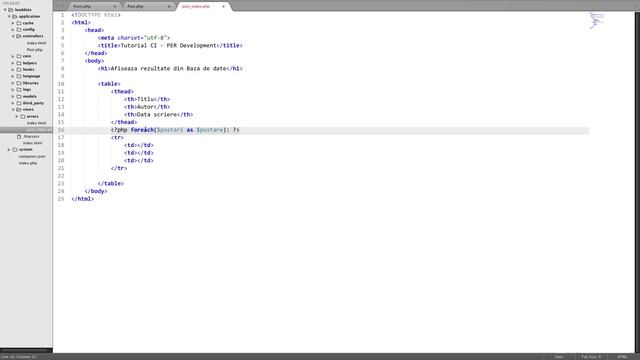Click the closing table tag line
640x360 pixels.
click(111, 184)
